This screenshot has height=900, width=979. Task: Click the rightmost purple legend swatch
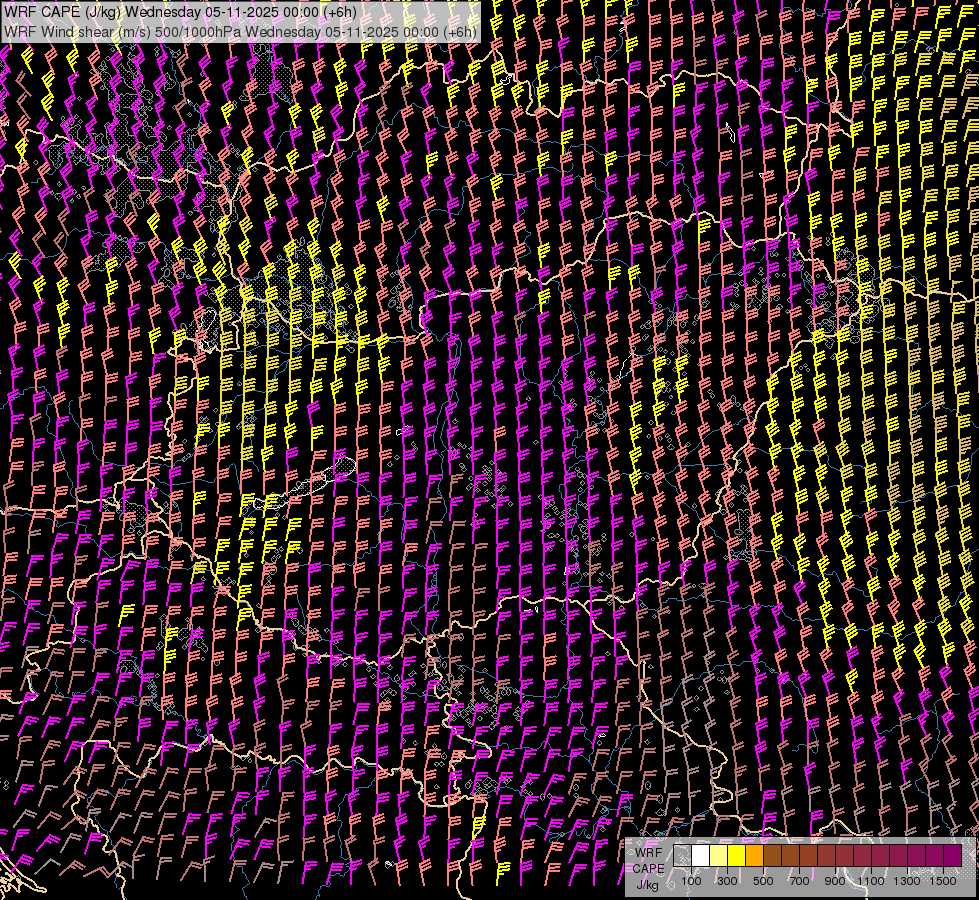[x=952, y=855]
